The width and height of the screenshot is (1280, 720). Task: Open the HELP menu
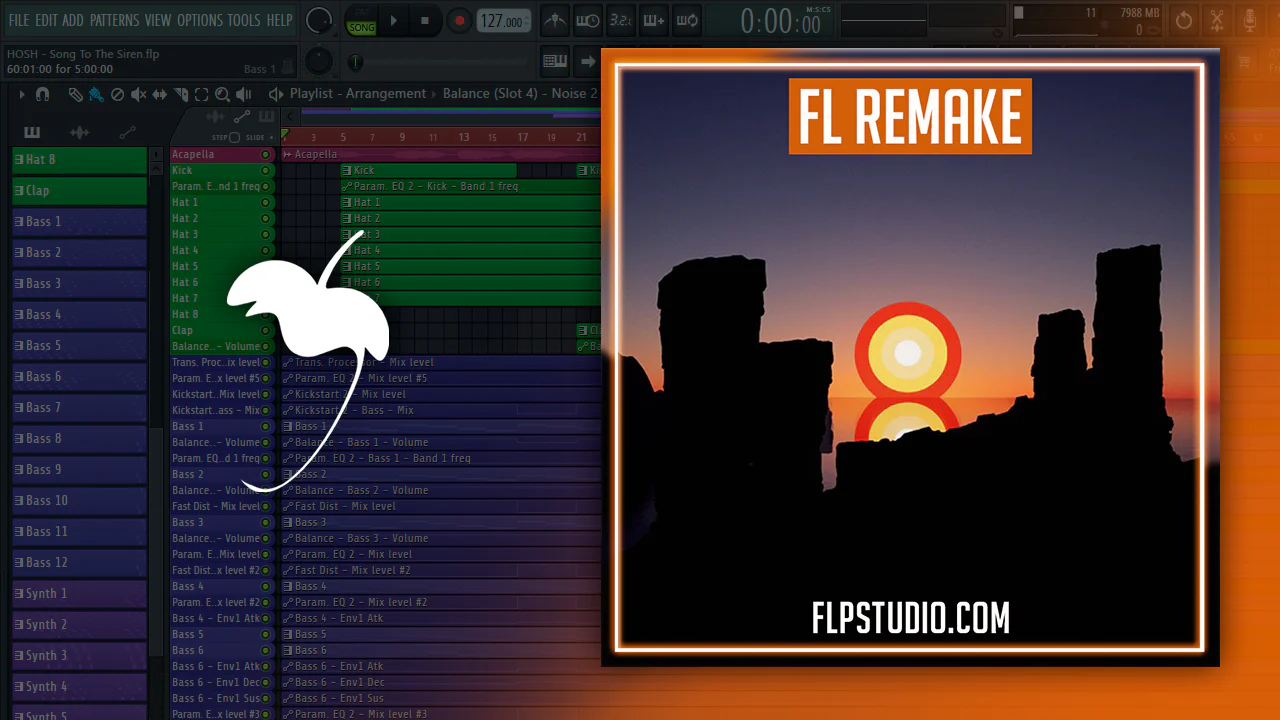tap(280, 20)
